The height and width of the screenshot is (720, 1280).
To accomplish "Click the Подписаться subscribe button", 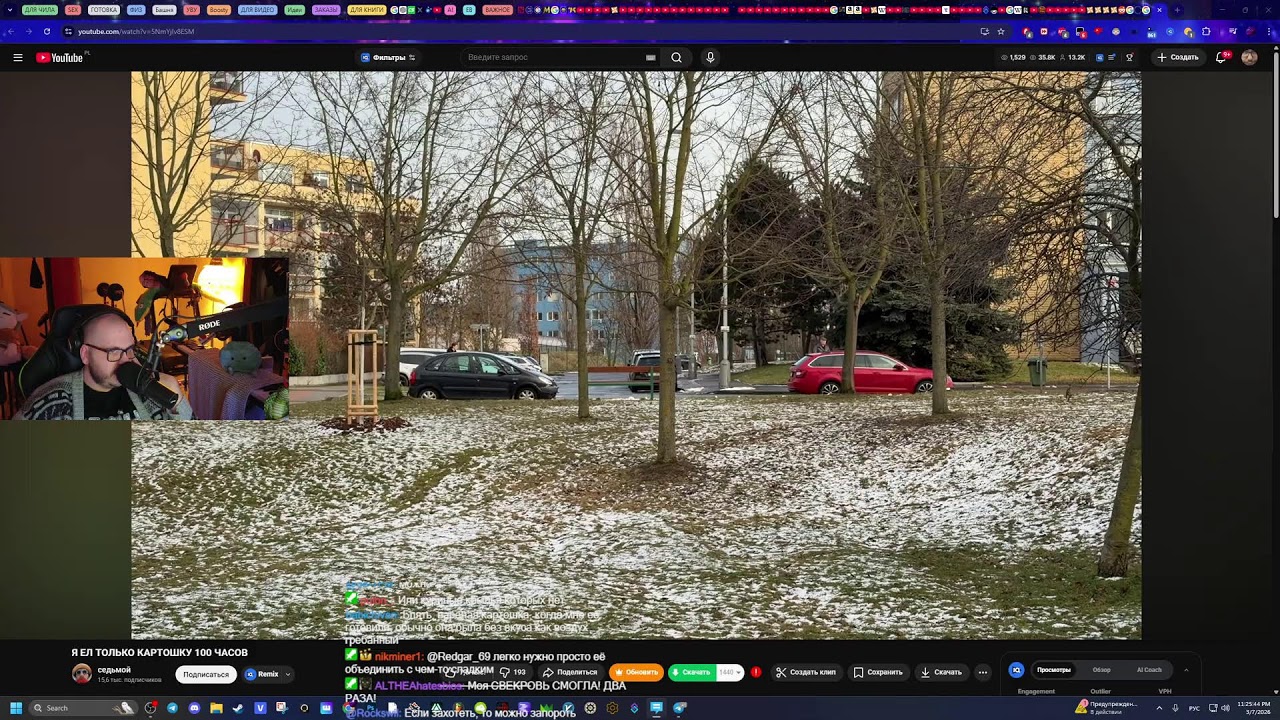I will [206, 674].
